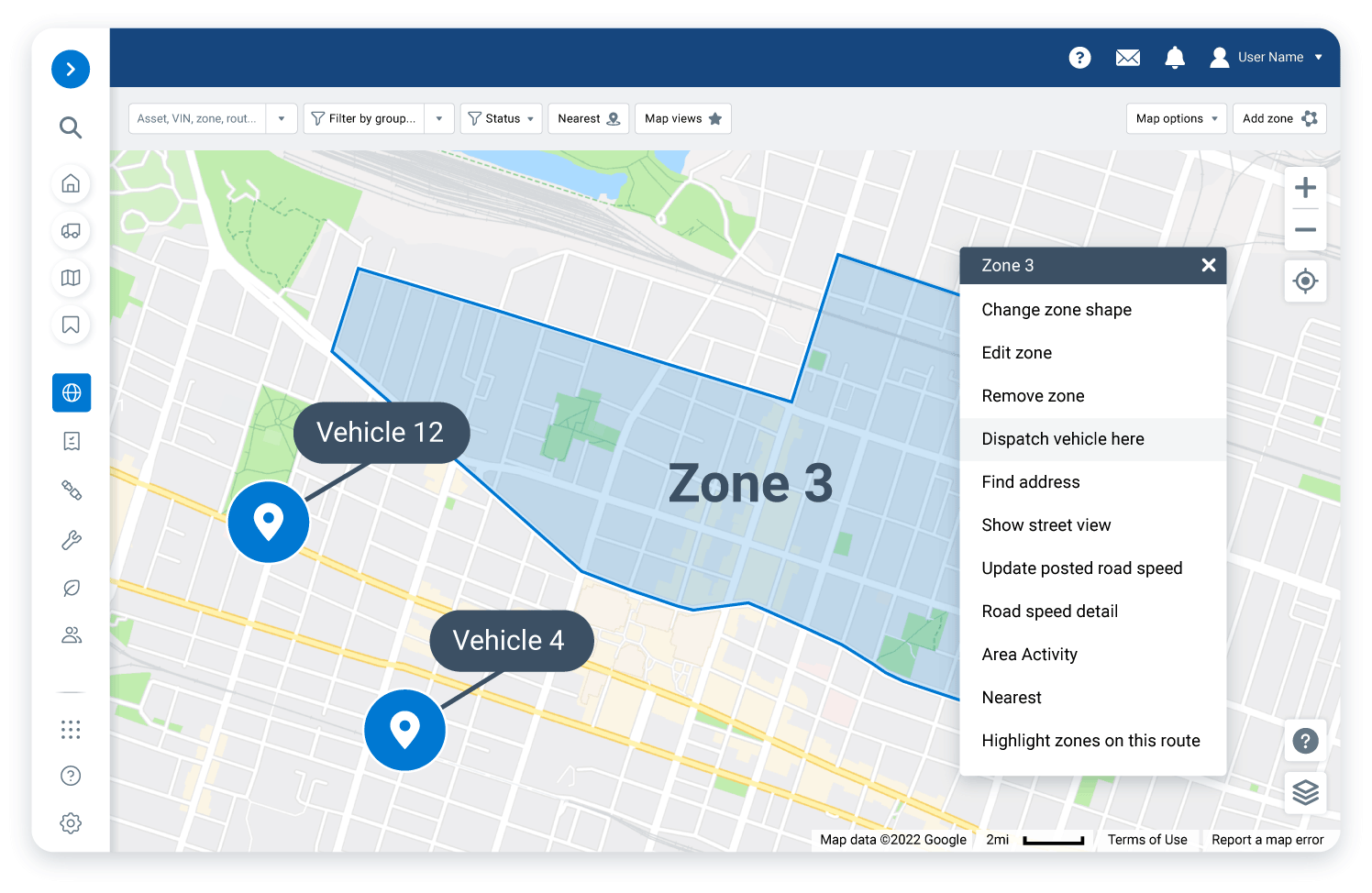1372x893 pixels.
Task: Open the User Name account menu
Action: pos(1267,58)
